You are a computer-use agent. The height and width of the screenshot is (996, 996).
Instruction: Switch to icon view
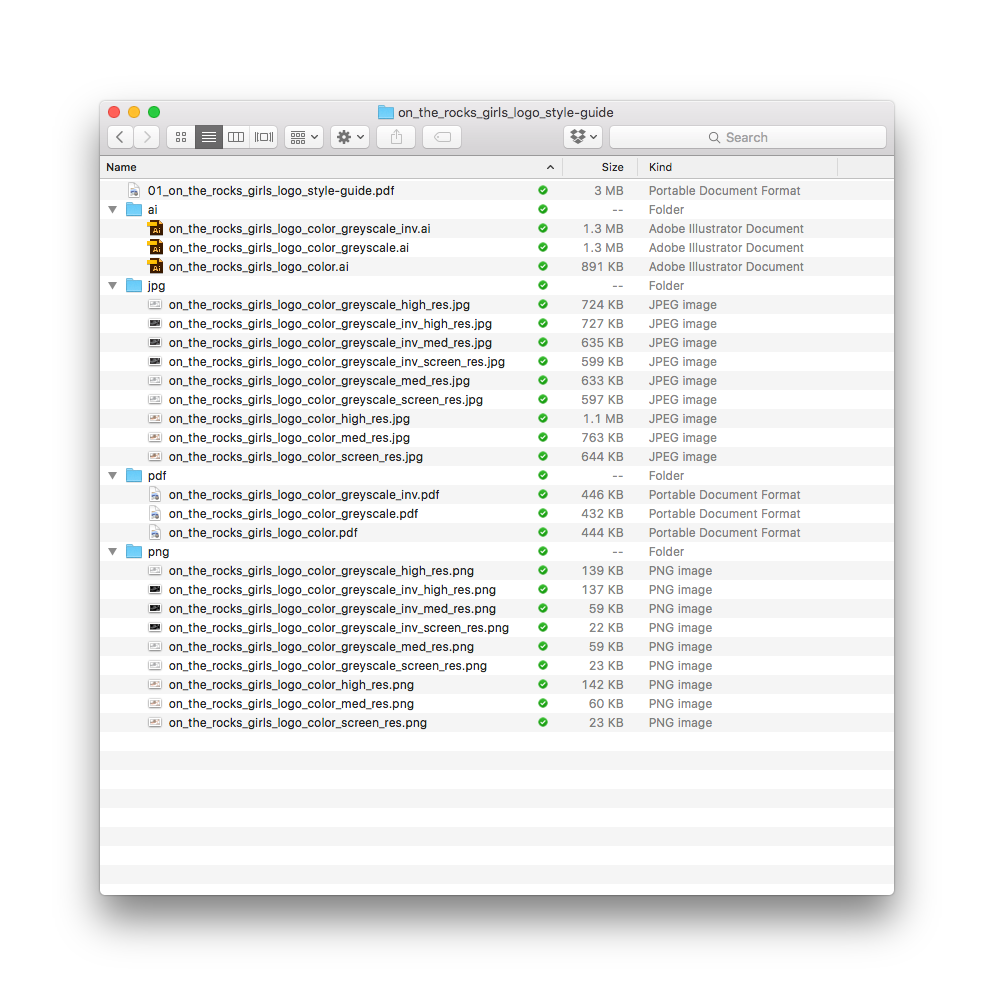[181, 137]
